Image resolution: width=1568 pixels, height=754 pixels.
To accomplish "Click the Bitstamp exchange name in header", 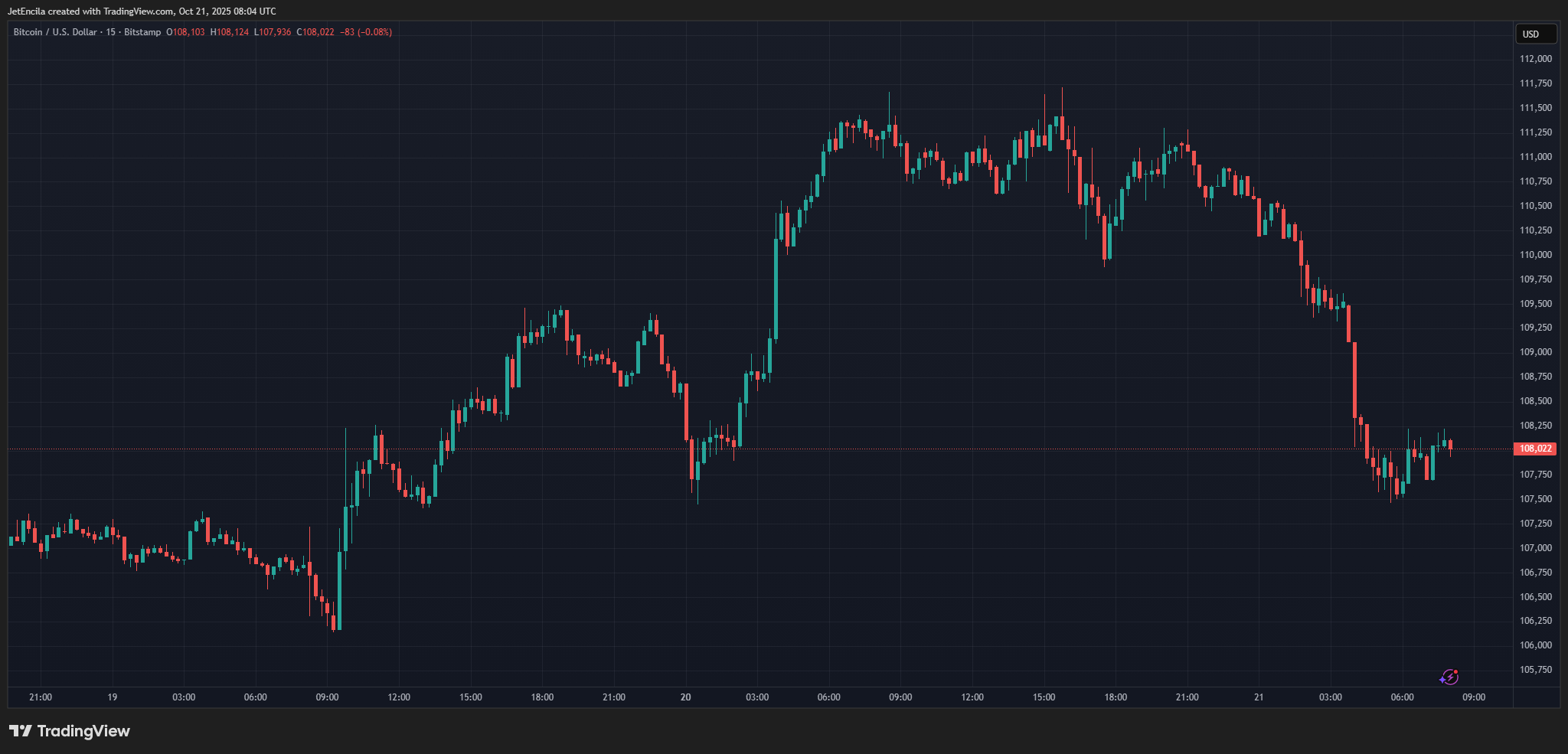I will coord(142,32).
